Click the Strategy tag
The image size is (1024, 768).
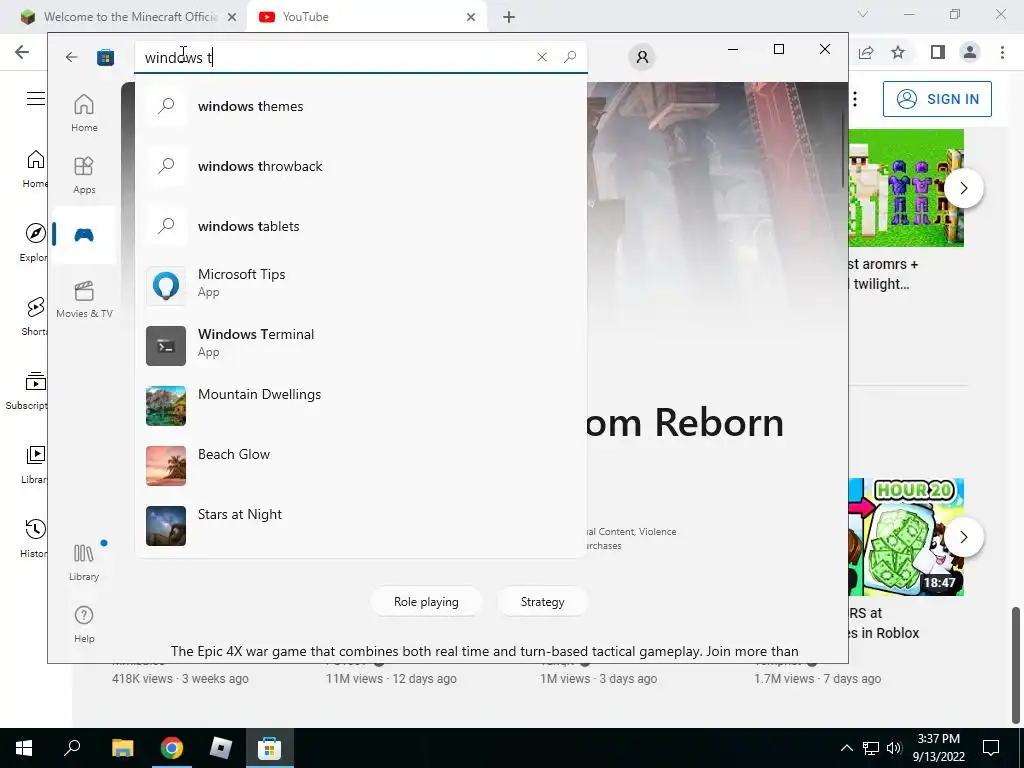(x=543, y=602)
